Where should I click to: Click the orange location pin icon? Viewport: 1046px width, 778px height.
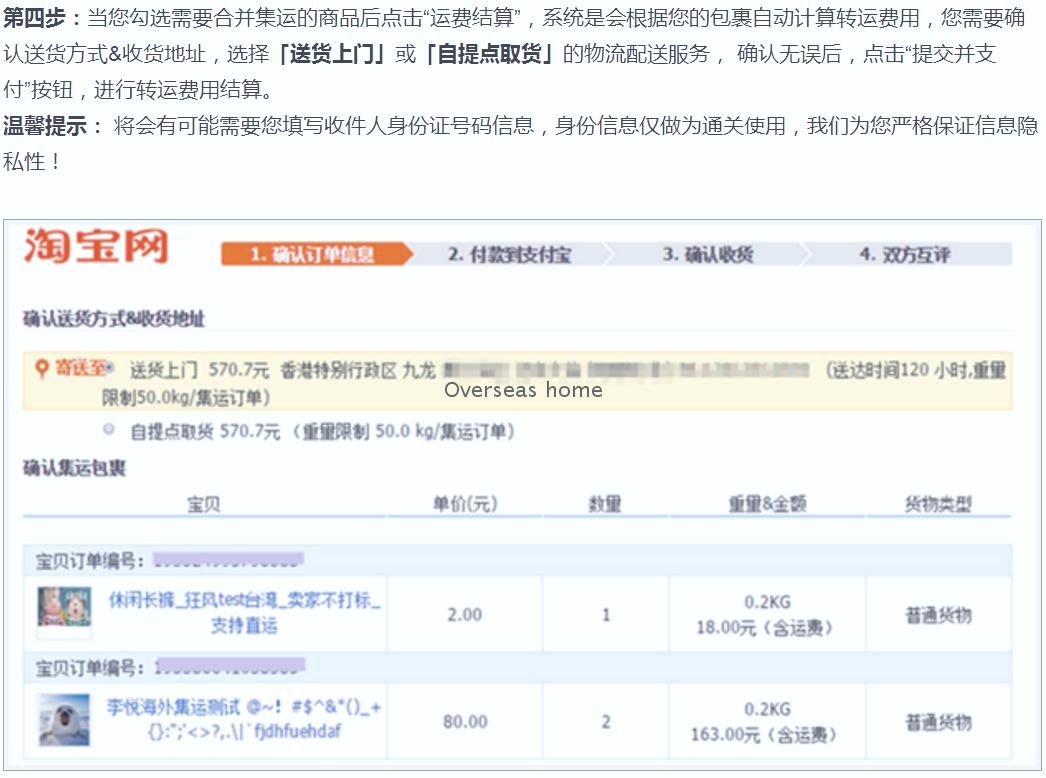(41, 368)
